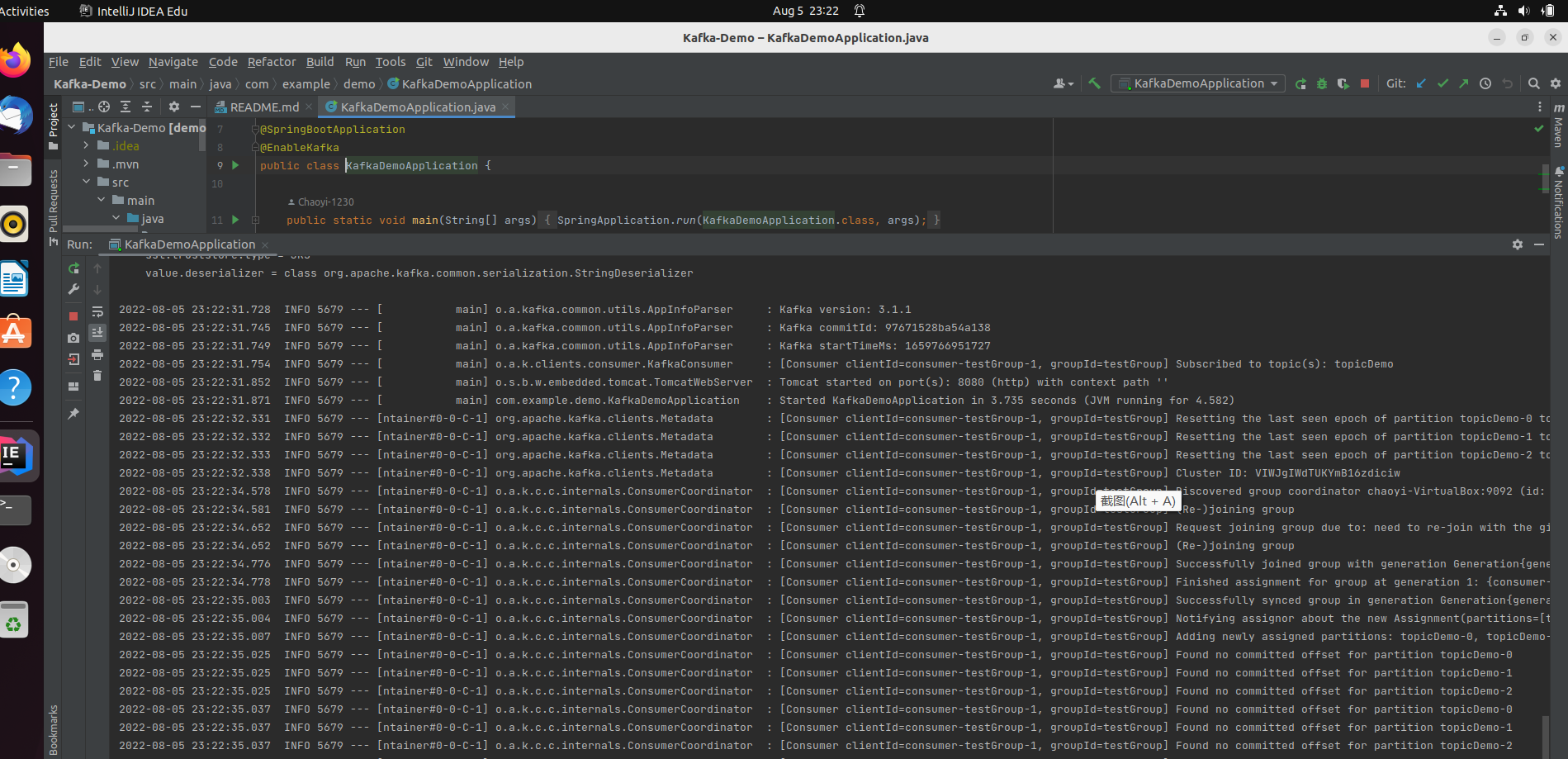
Task: Clear console with trash icon
Action: [x=97, y=376]
